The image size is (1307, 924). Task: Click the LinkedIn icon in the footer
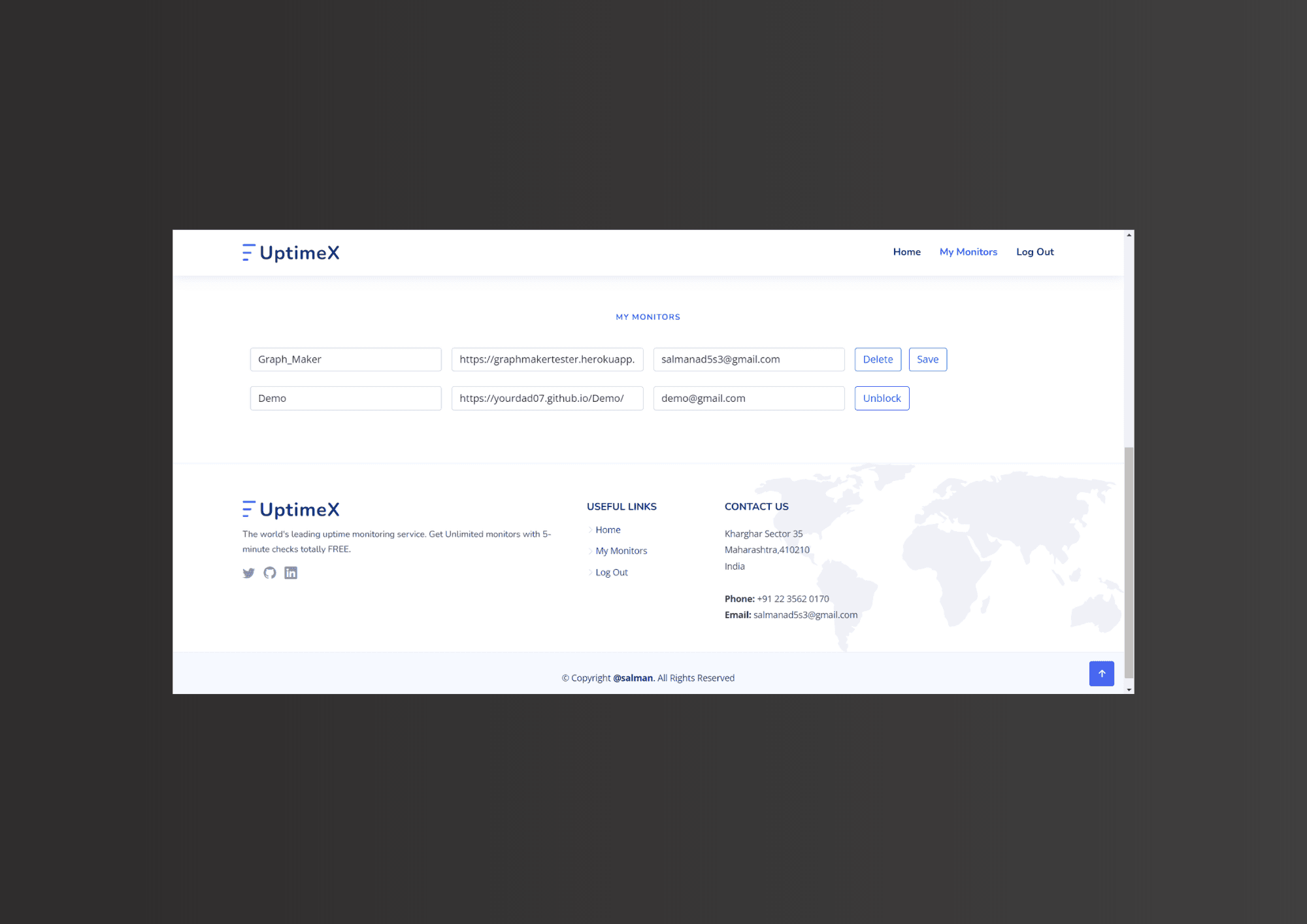291,573
